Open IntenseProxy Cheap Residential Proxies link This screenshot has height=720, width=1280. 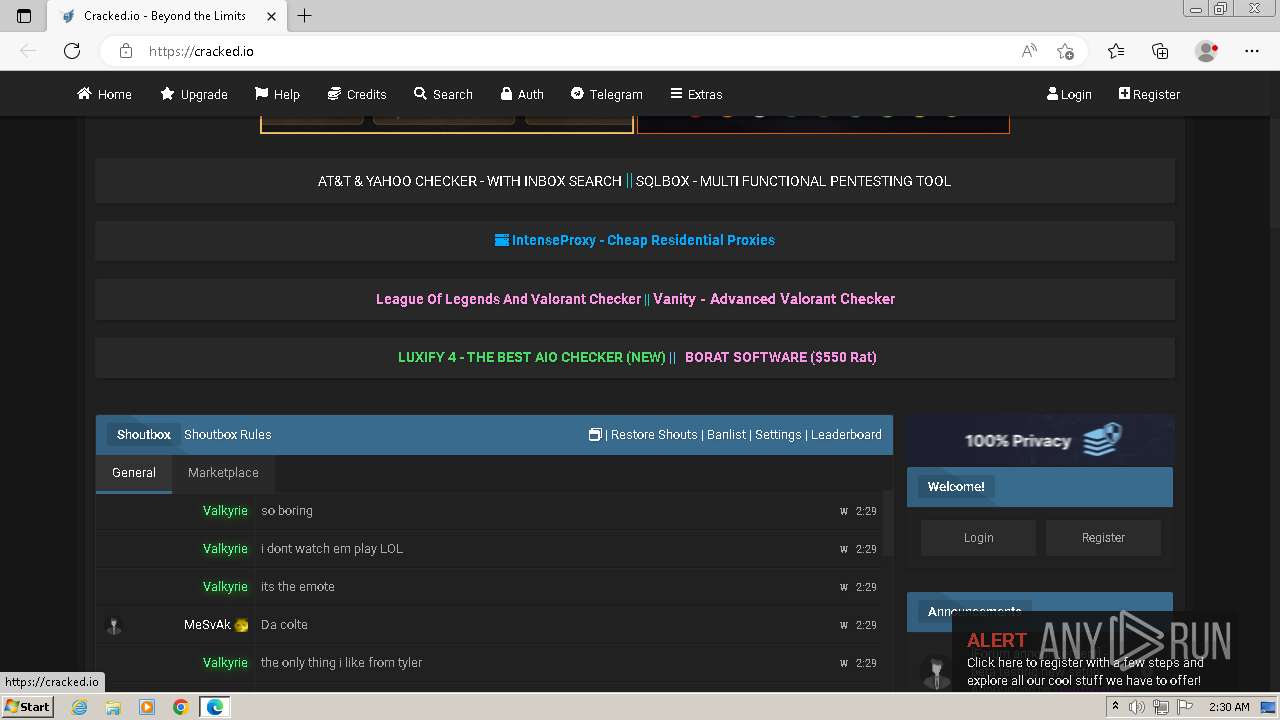pyautogui.click(x=635, y=240)
